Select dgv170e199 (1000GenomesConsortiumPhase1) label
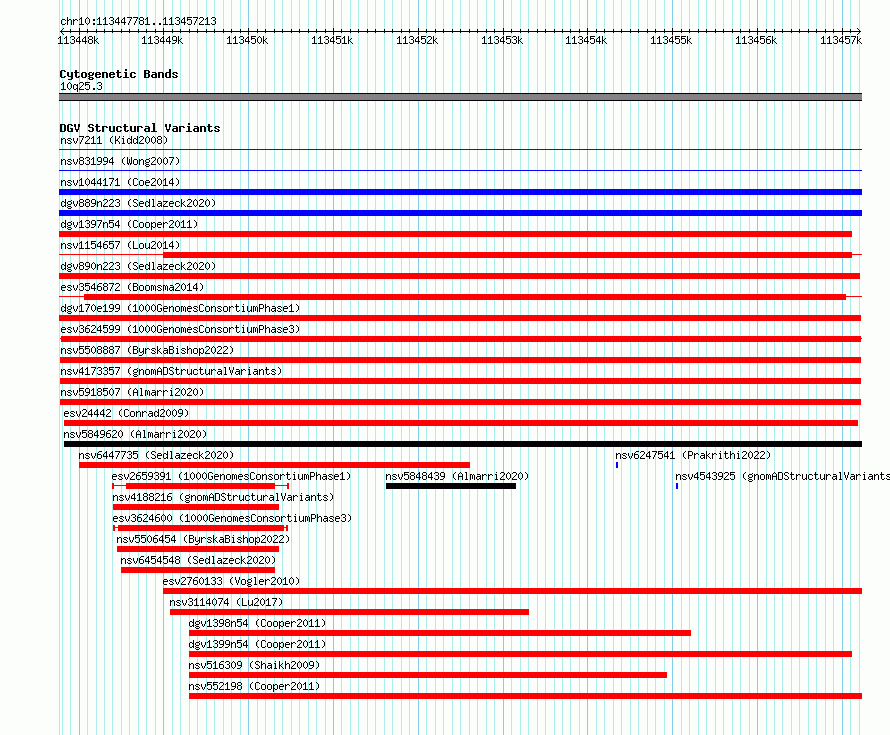Viewport: 890px width, 735px height. (180, 308)
